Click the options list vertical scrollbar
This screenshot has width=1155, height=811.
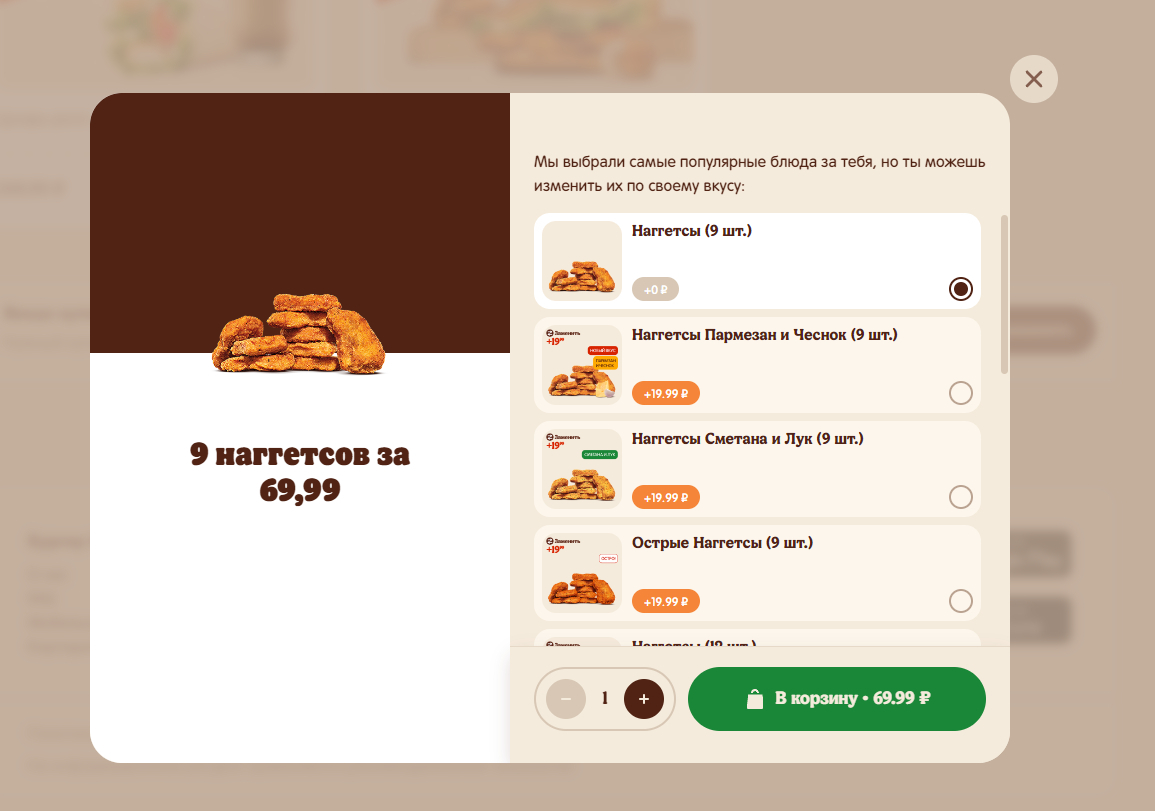(x=1004, y=295)
